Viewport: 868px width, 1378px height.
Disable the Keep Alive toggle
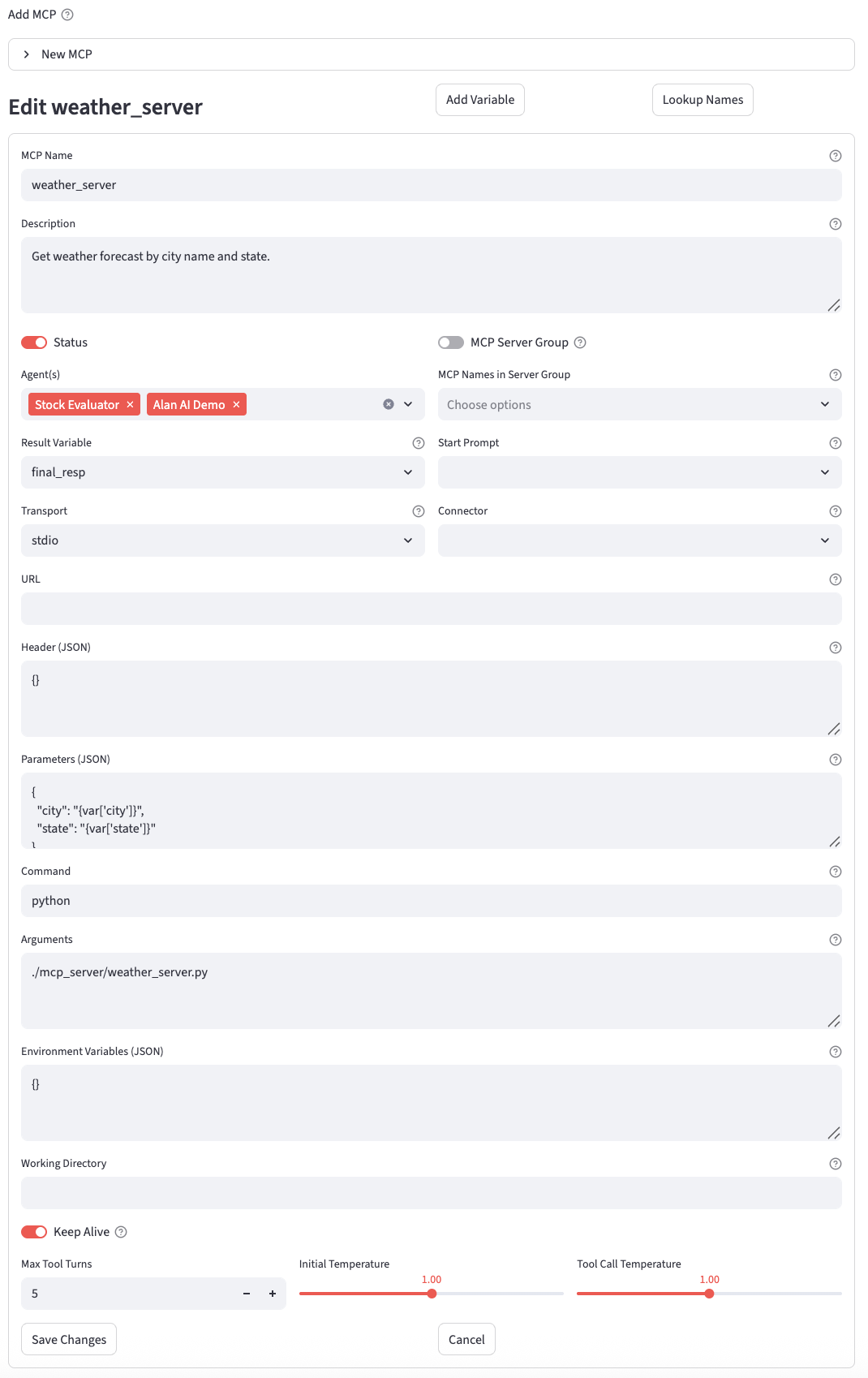pos(34,1232)
